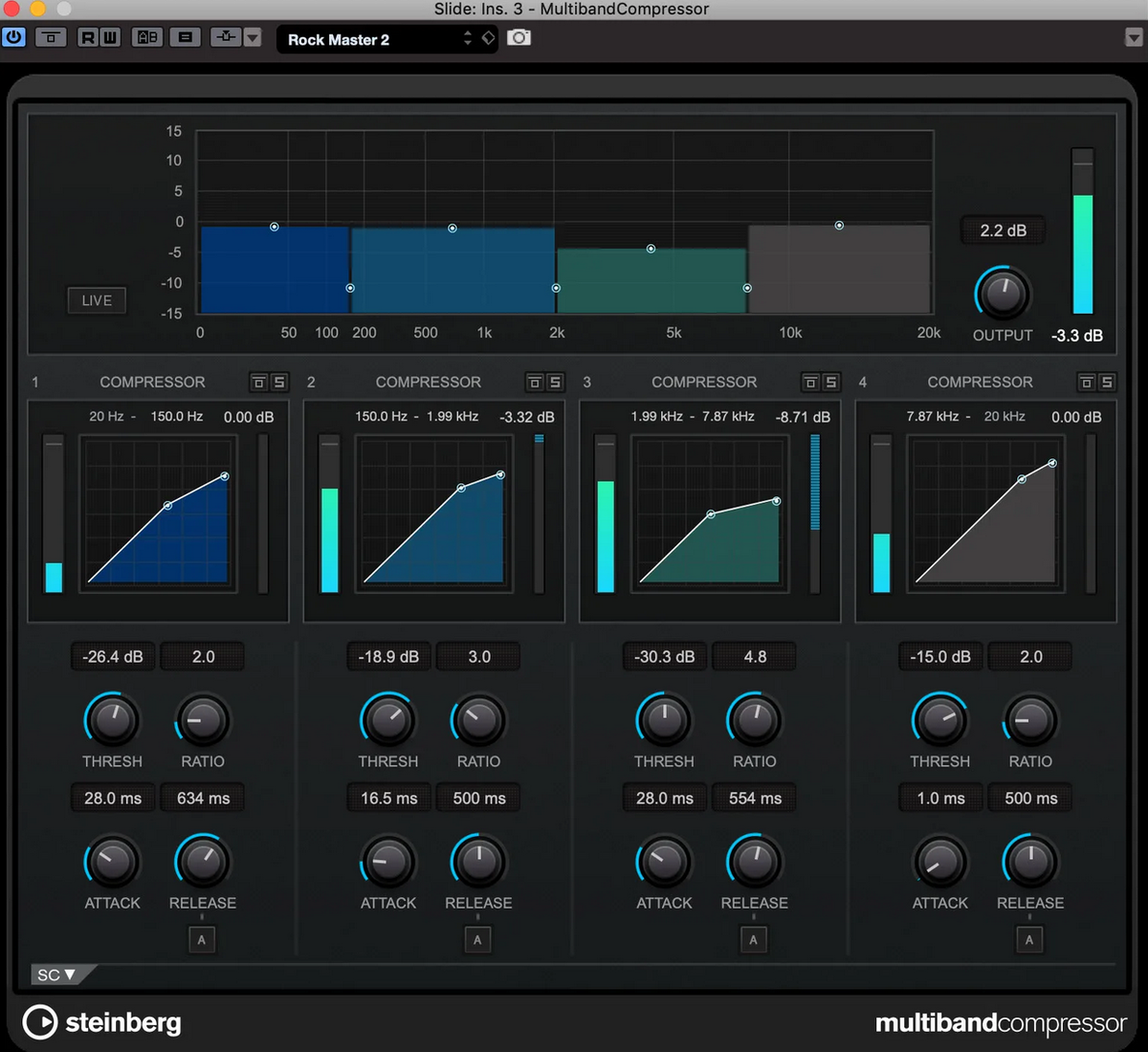Click band 3 ATTACK knob

pyautogui.click(x=664, y=862)
